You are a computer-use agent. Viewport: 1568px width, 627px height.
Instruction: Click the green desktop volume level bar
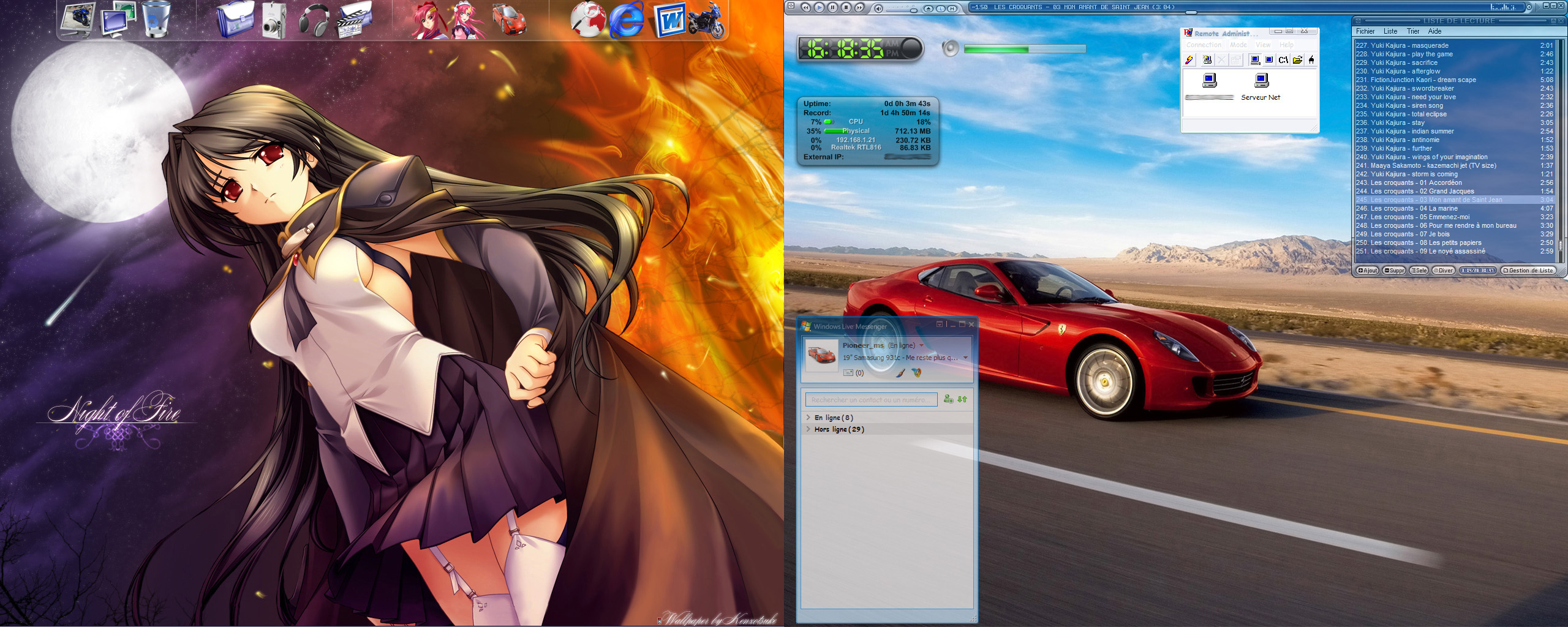point(1025,48)
